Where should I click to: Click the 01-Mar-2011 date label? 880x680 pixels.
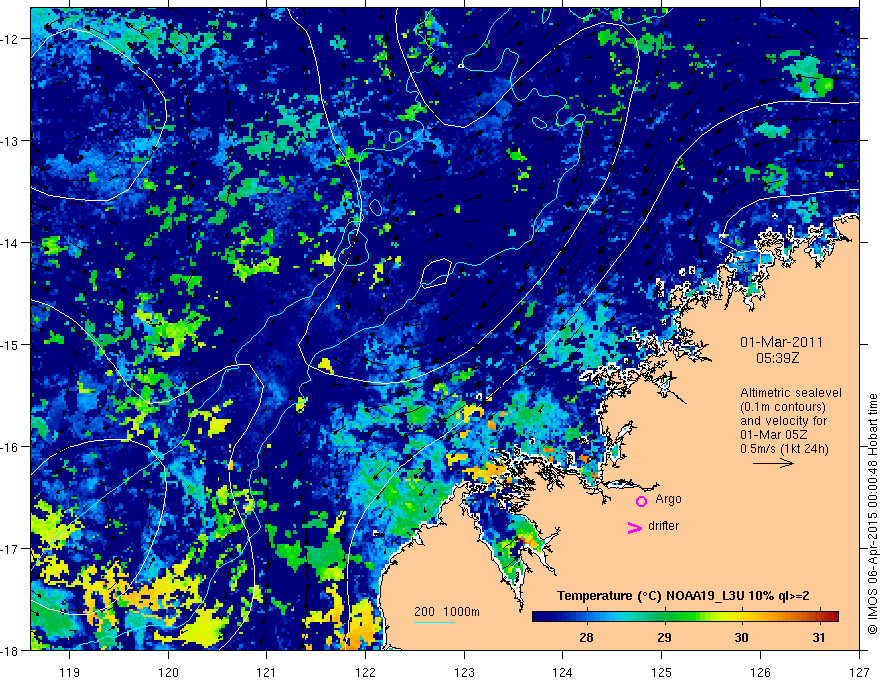tap(781, 342)
